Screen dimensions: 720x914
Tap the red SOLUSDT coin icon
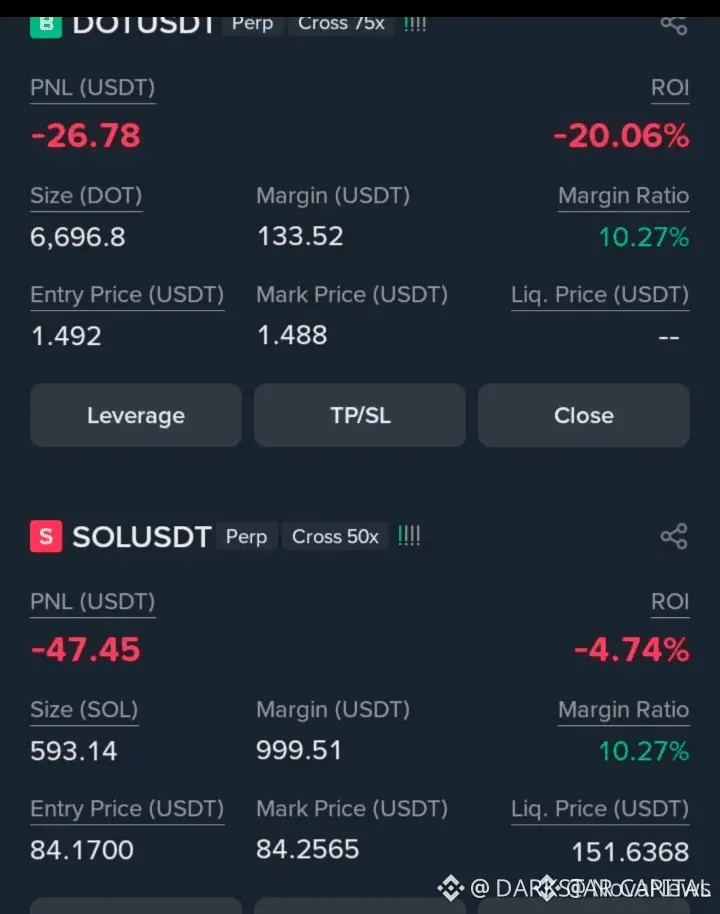[x=46, y=536]
